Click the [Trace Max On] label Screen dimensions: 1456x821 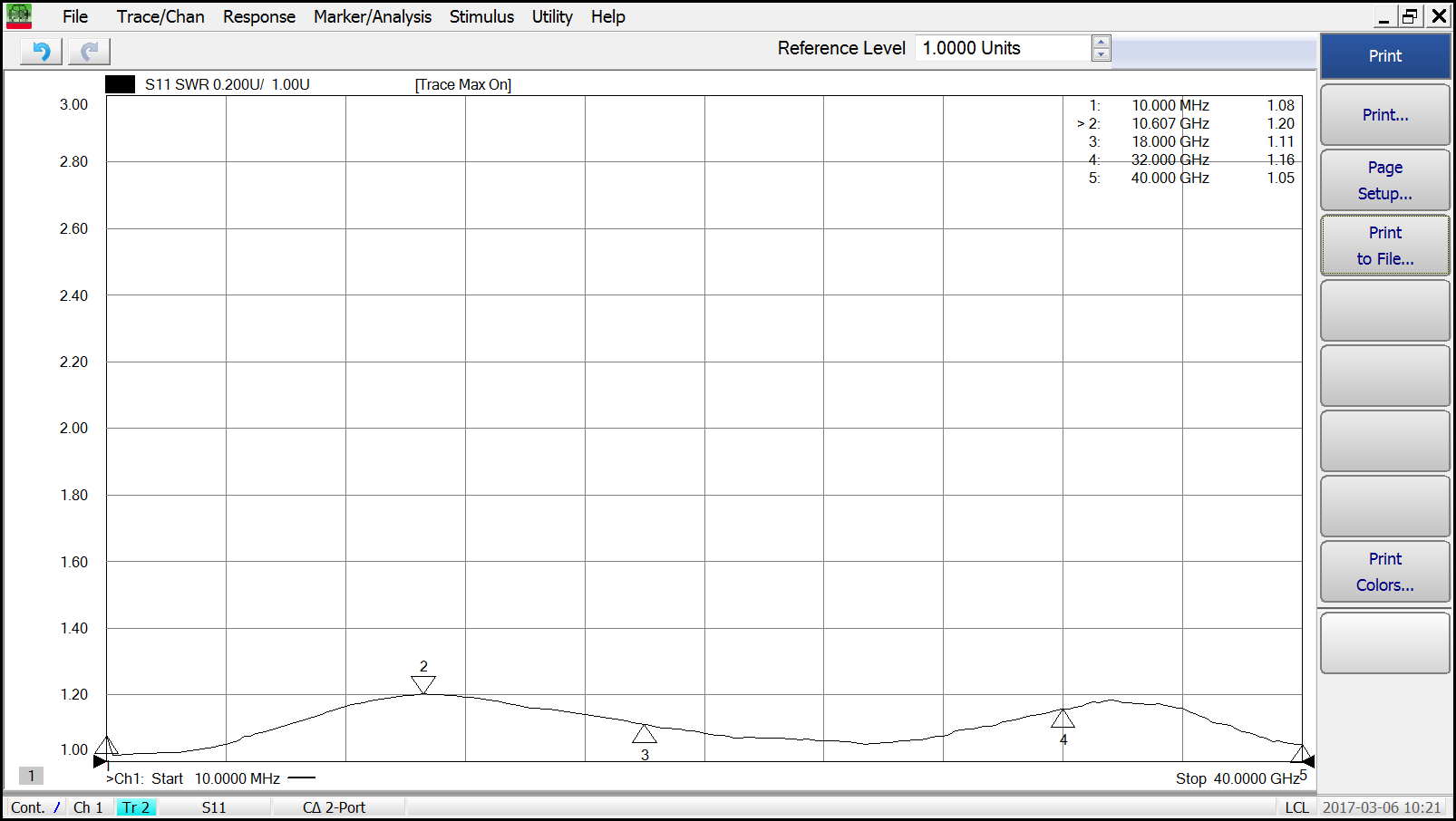(463, 84)
